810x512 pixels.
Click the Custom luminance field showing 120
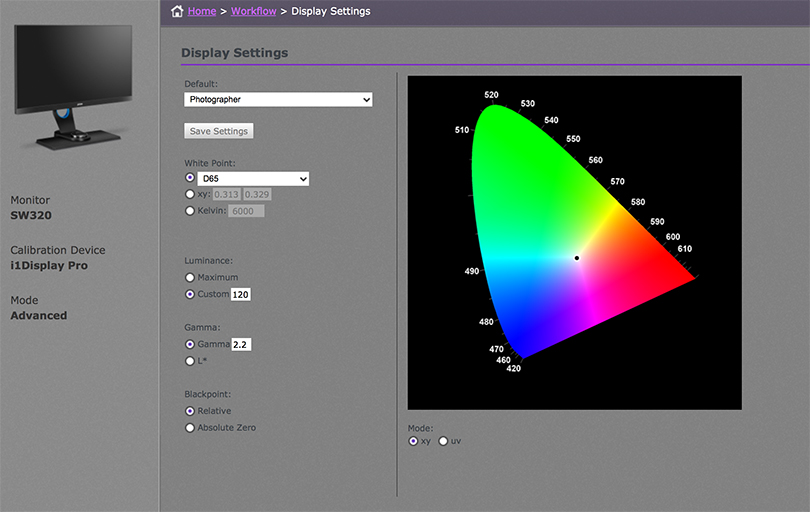[x=241, y=294]
